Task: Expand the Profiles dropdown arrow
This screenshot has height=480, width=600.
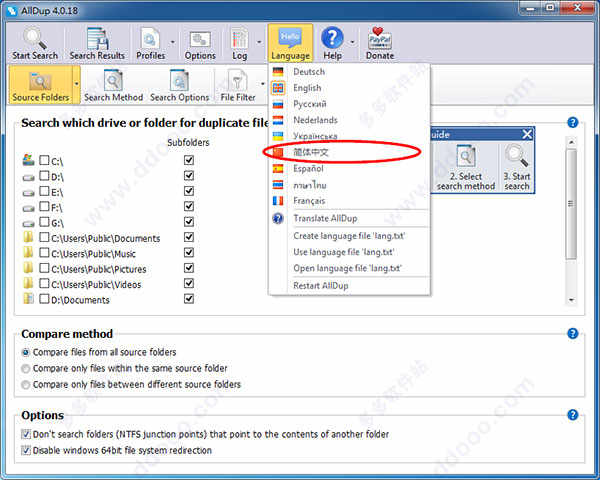Action: (x=173, y=42)
